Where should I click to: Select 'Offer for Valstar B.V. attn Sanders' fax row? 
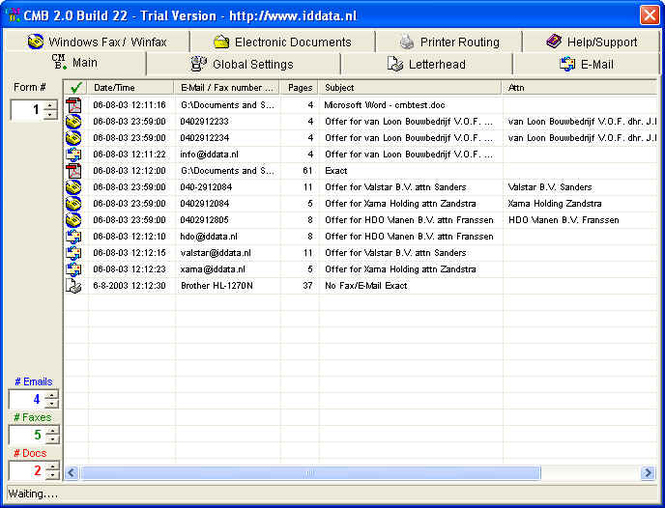[395, 187]
